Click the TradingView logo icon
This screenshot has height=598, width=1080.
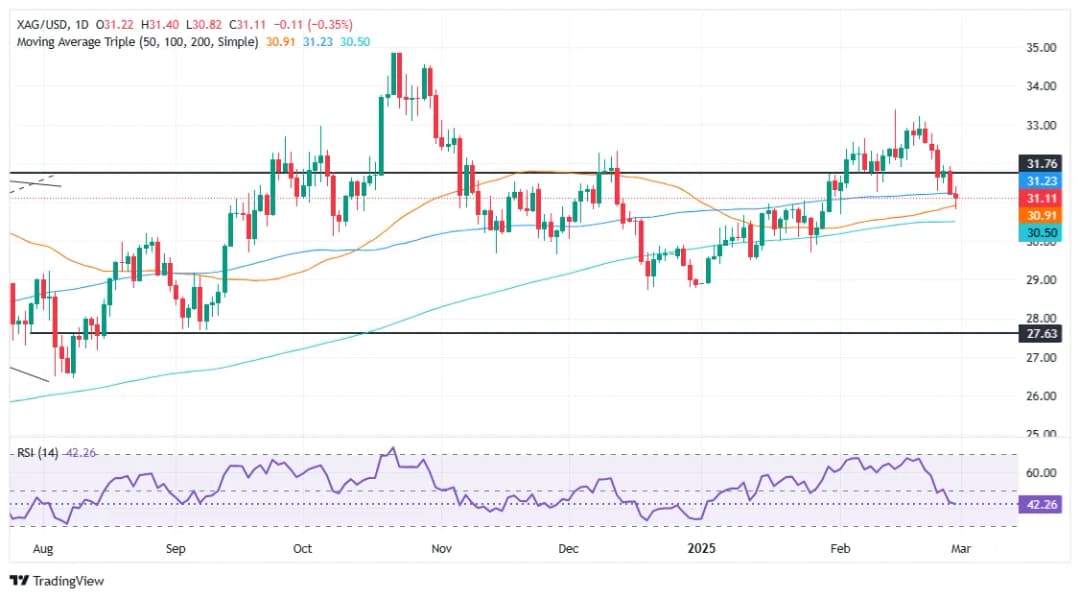(19, 580)
